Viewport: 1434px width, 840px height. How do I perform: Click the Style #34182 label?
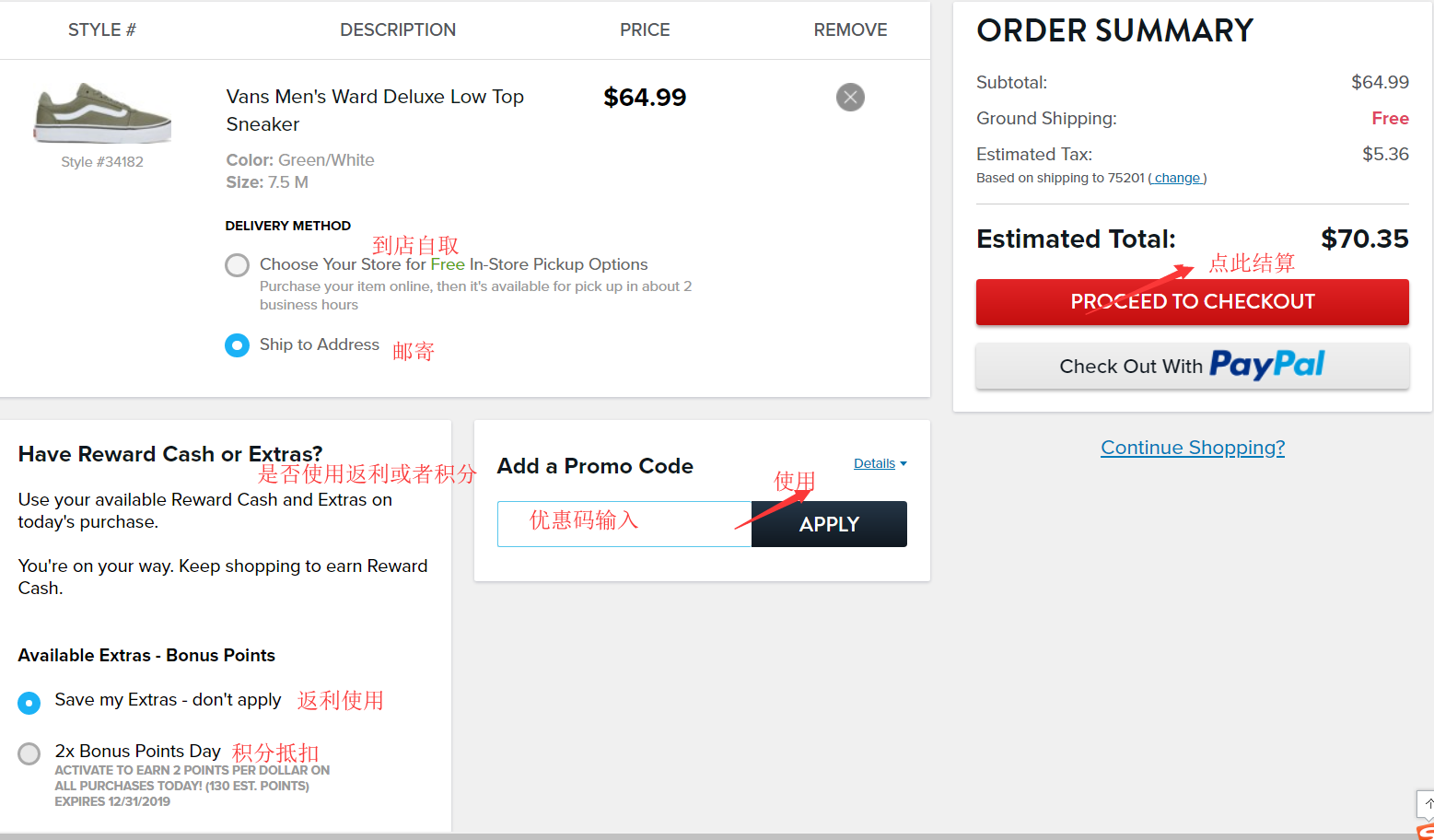coord(102,162)
